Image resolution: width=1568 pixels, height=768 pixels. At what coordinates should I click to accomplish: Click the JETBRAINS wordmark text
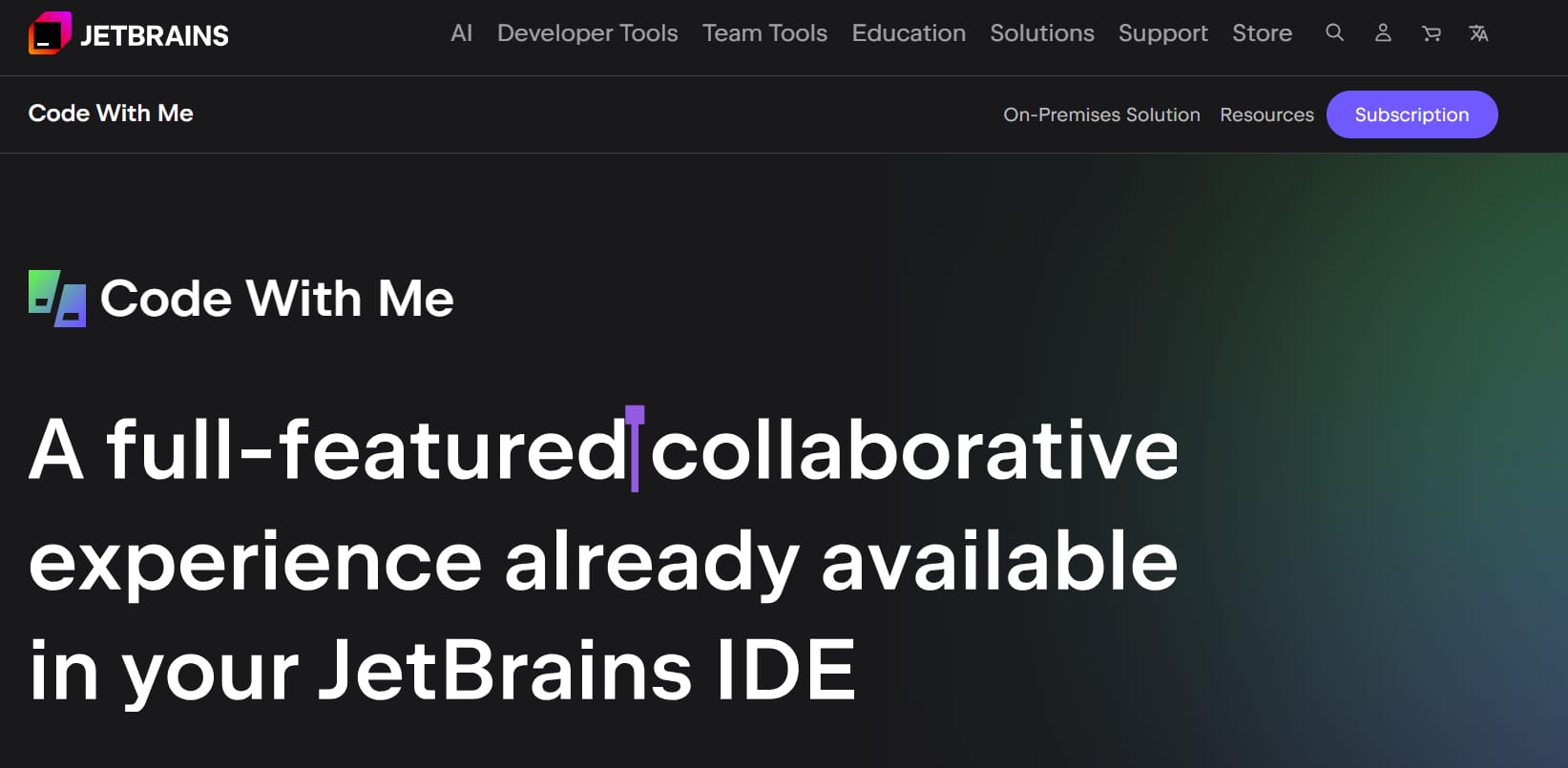[x=155, y=36]
